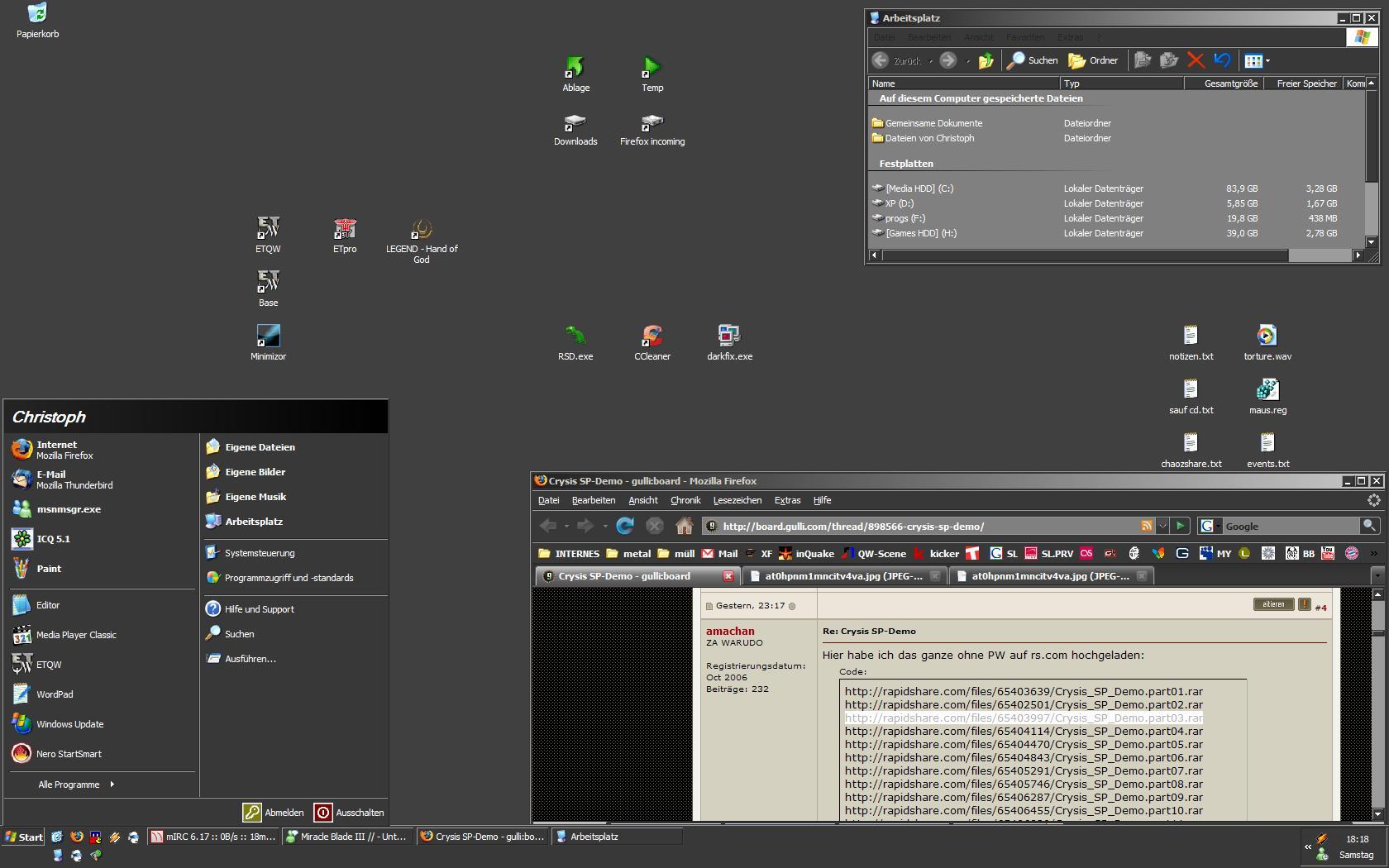This screenshot has width=1389, height=868.
Task: Click the Ordner button in Arbeitsplatz toolbar
Action: (1093, 60)
